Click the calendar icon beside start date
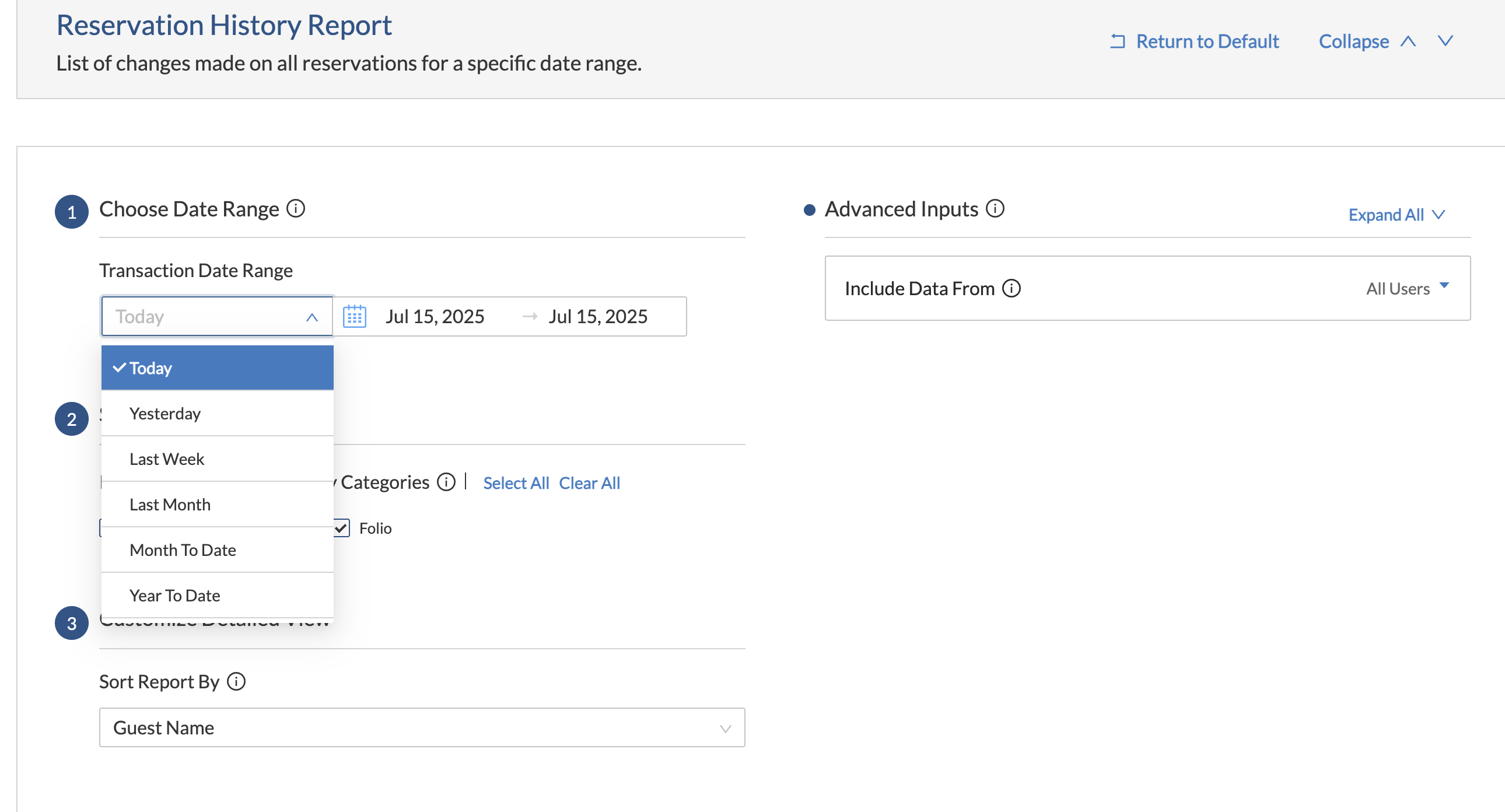 click(354, 316)
